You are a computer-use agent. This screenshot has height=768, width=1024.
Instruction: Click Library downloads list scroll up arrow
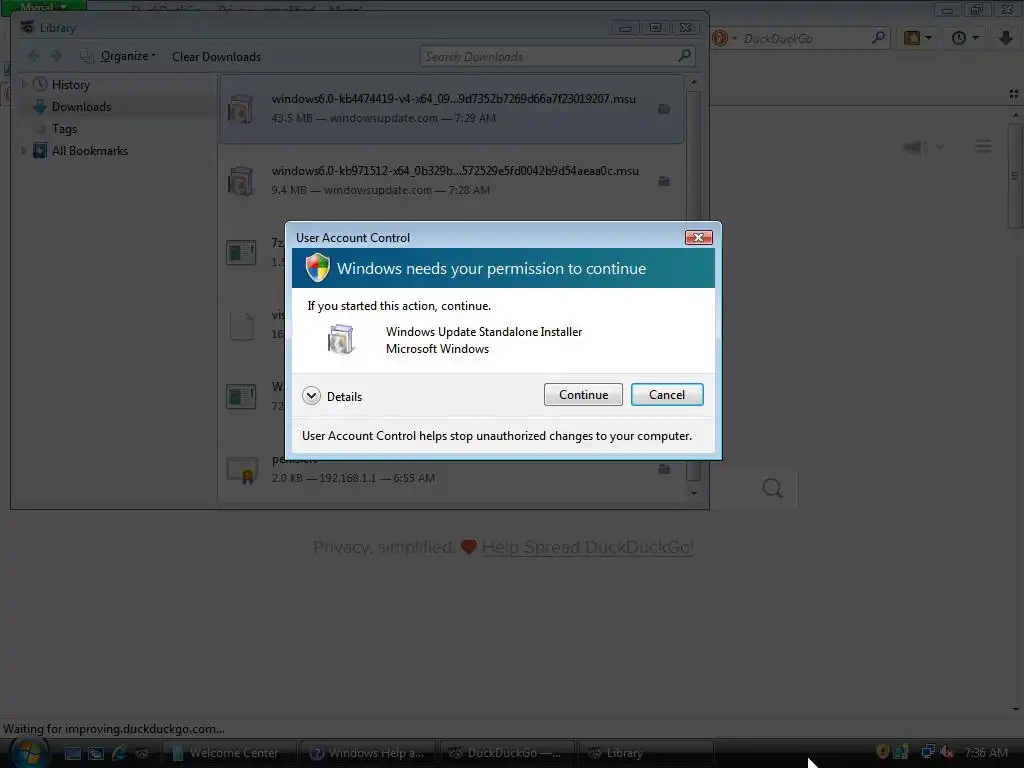pos(694,82)
